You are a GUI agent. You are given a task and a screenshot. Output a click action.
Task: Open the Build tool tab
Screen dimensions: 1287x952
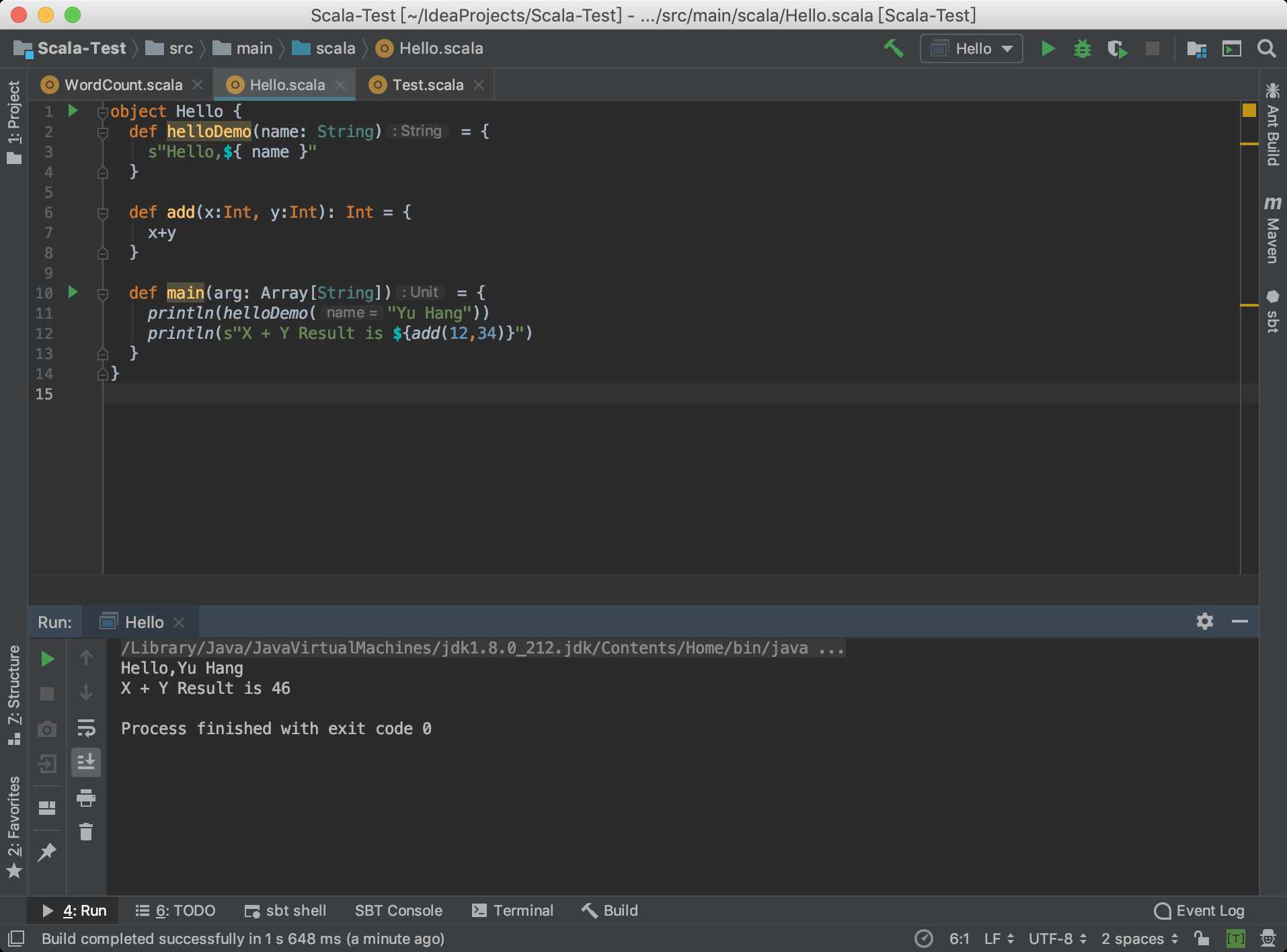[x=610, y=910]
